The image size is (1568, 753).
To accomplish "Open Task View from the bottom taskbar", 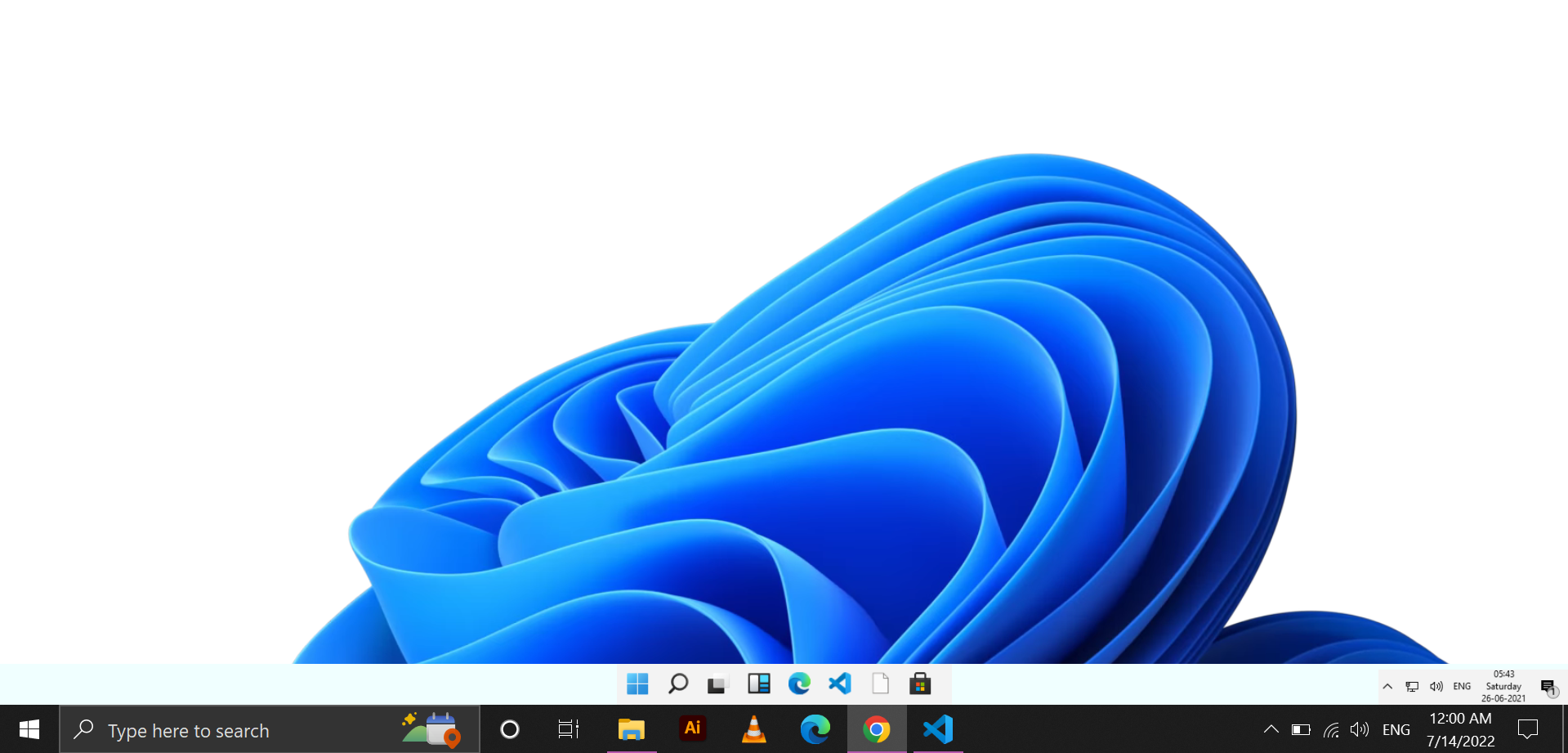I will coord(568,729).
